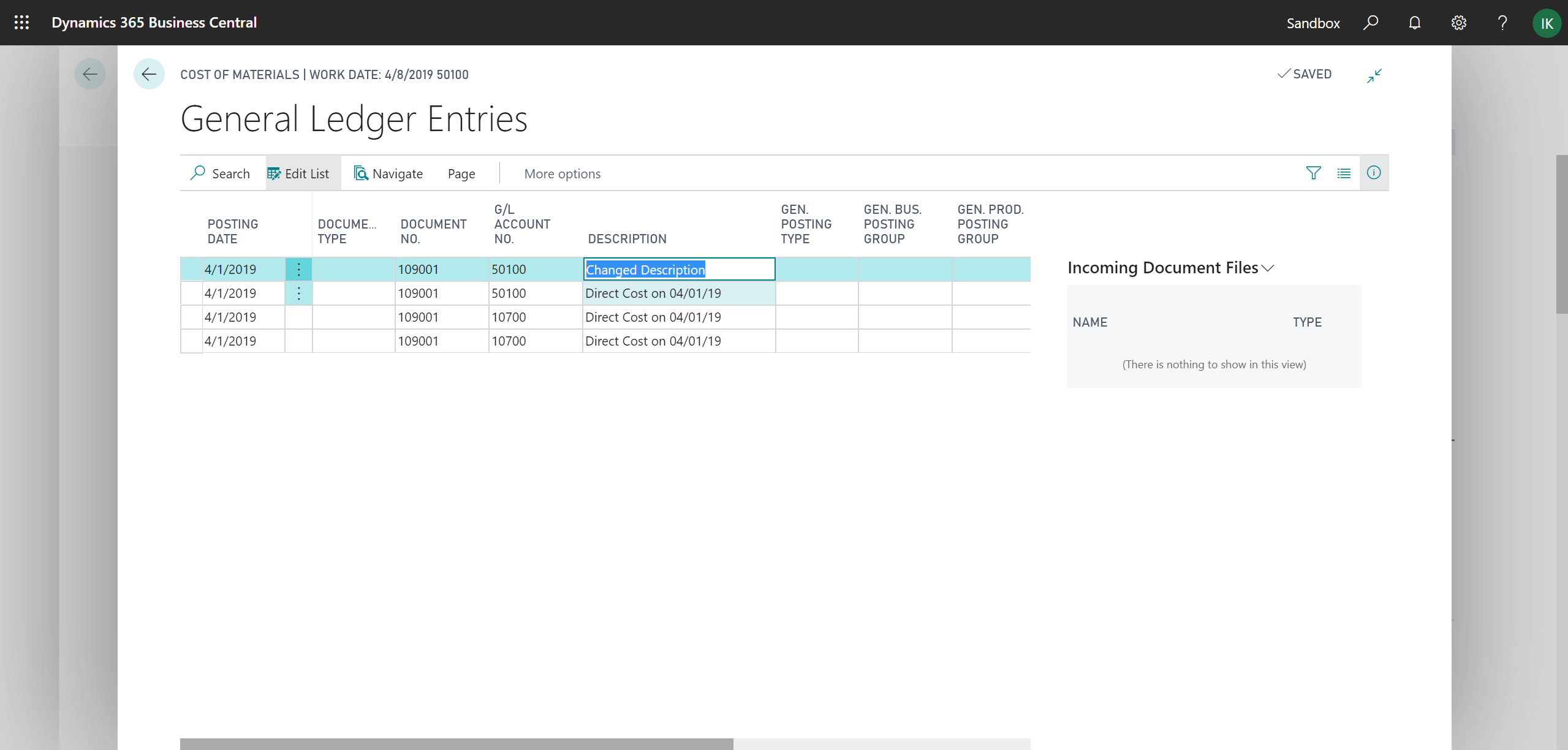Viewport: 1568px width, 750px height.
Task: Open the More options menu
Action: click(561, 173)
